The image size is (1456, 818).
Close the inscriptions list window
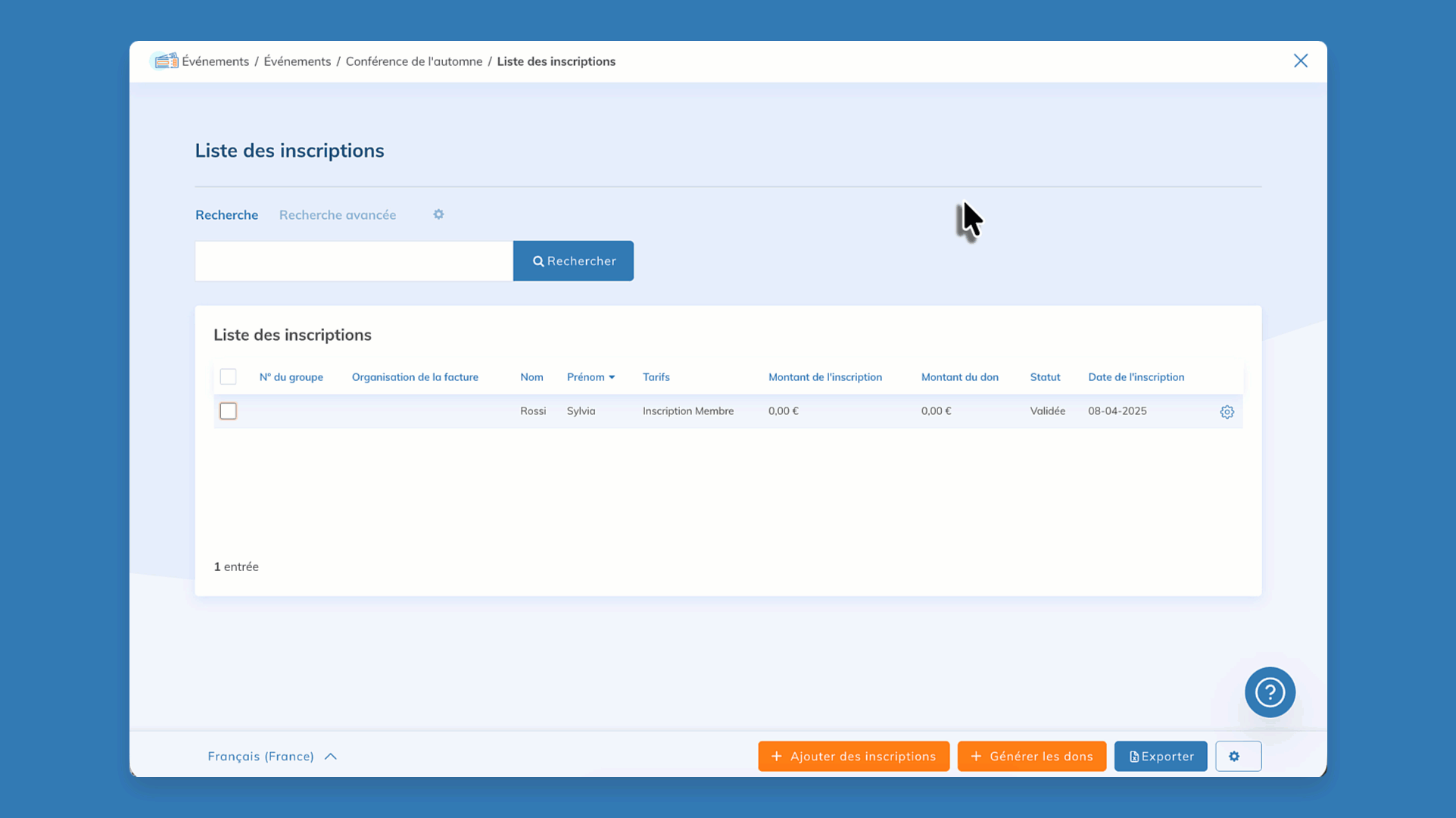click(x=1300, y=61)
